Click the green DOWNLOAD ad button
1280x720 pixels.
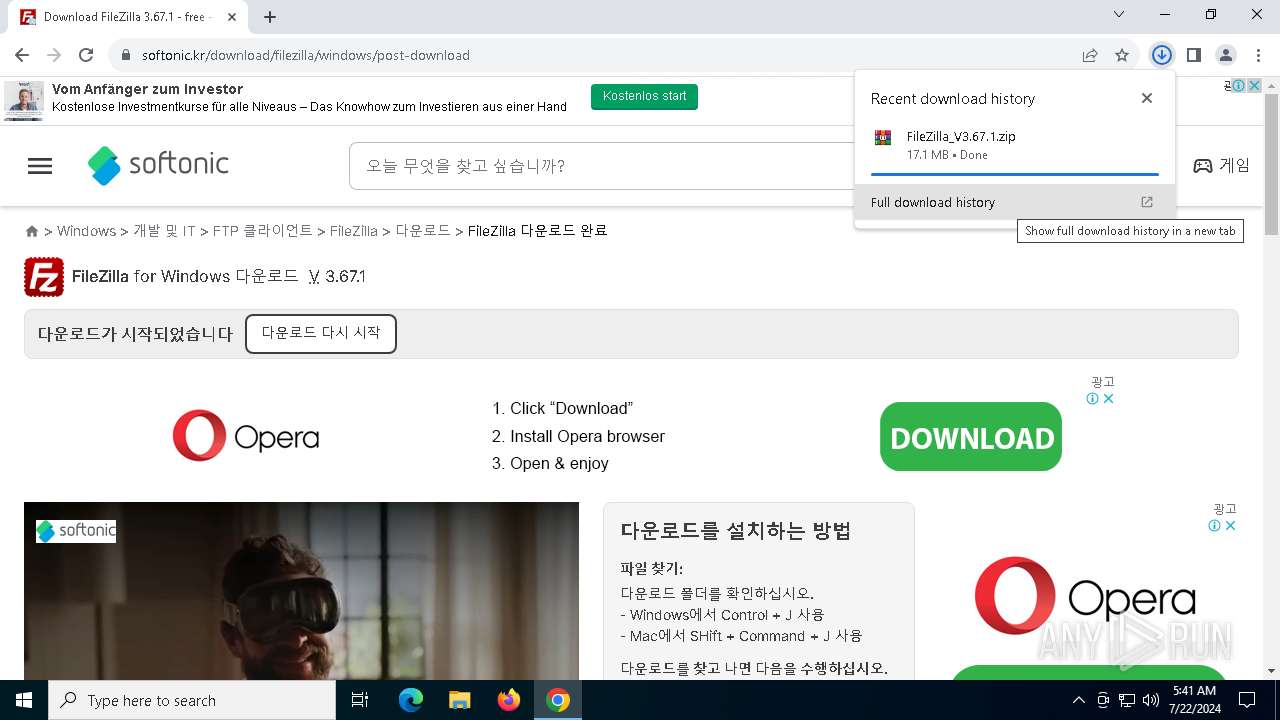click(971, 437)
